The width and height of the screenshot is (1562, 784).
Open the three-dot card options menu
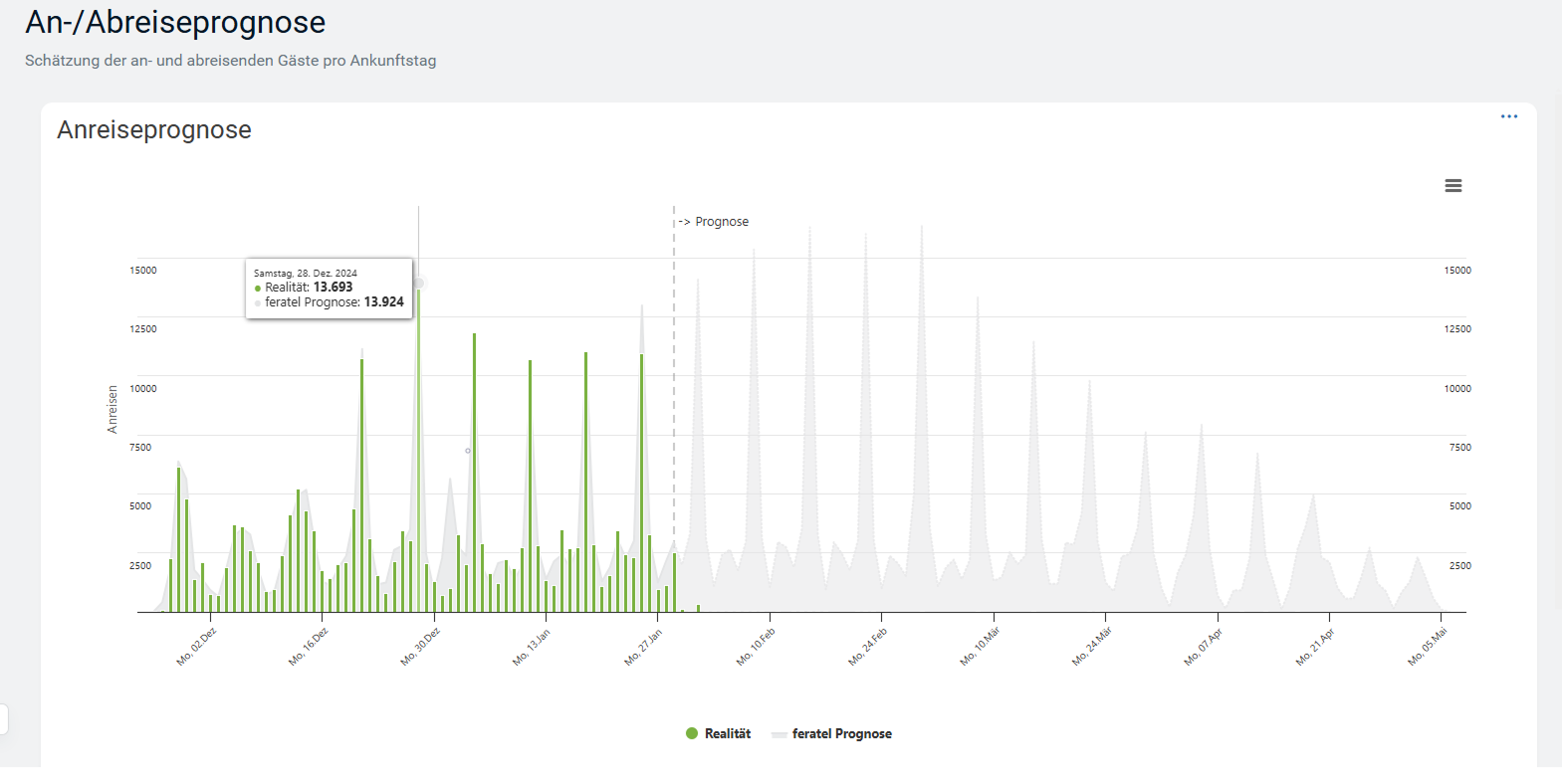point(1508,116)
